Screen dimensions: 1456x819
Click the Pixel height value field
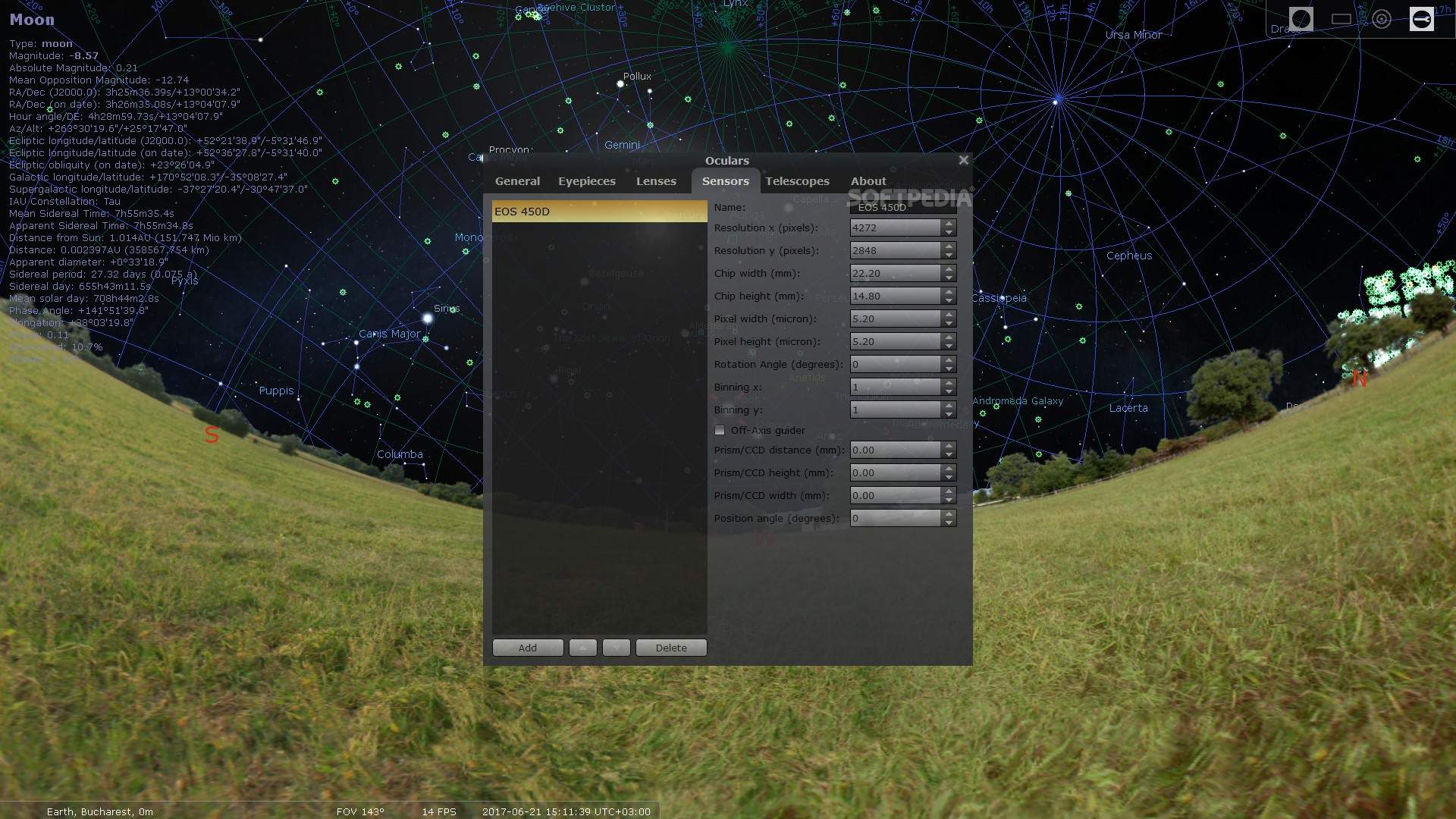[x=896, y=341]
